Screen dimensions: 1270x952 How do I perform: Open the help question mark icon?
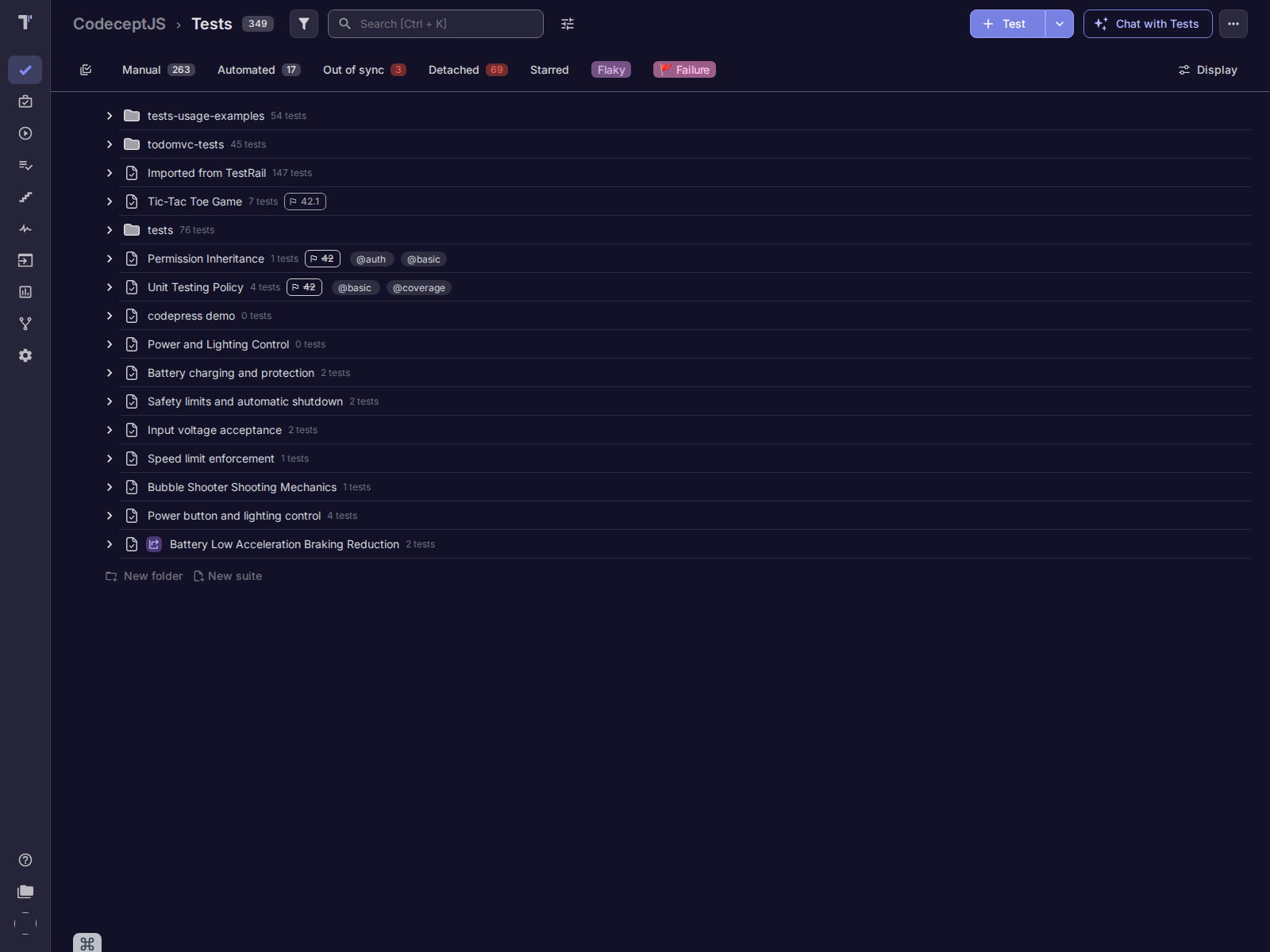click(x=25, y=860)
